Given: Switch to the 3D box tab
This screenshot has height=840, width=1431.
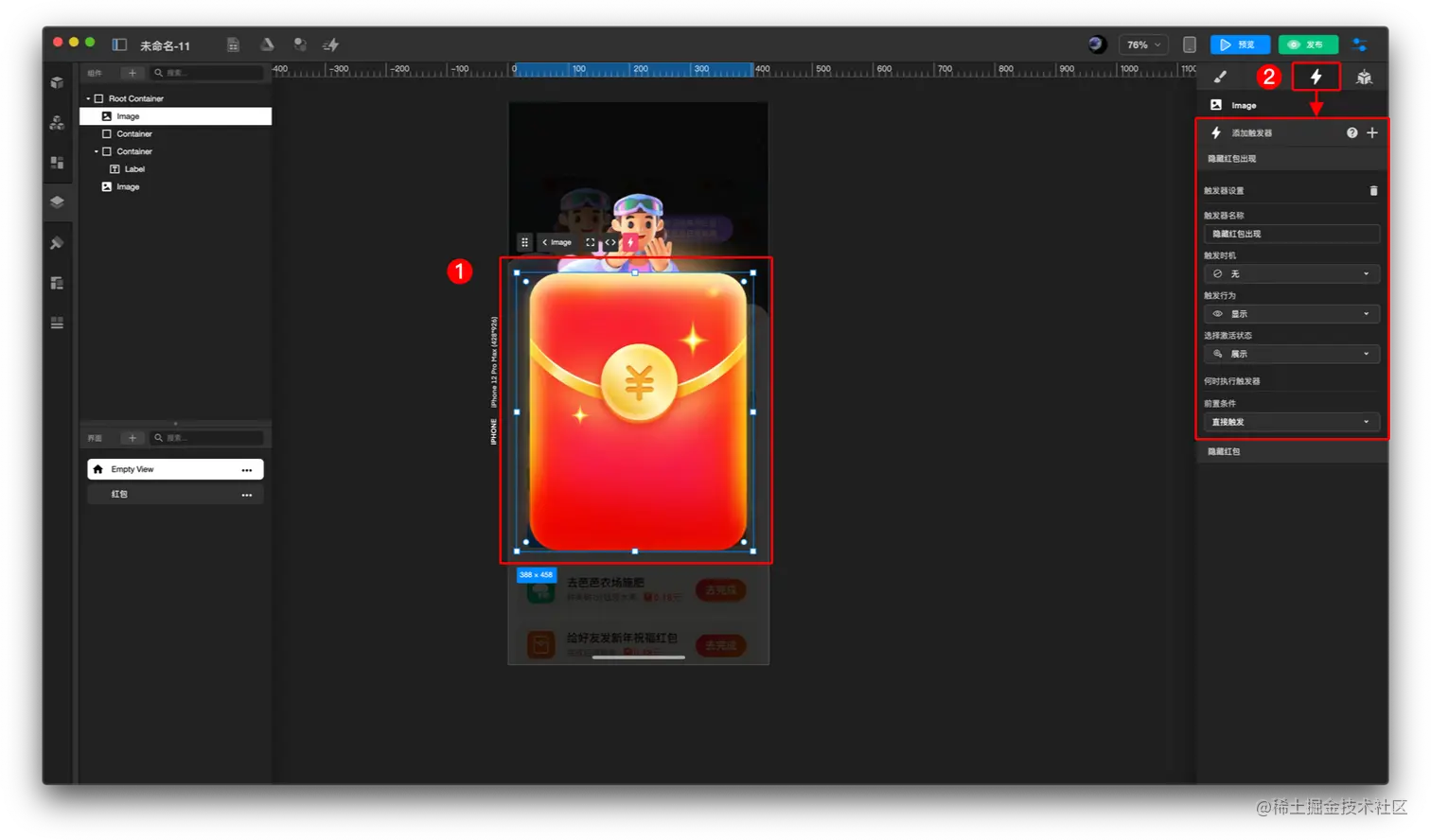Looking at the screenshot, I should coord(1364,77).
